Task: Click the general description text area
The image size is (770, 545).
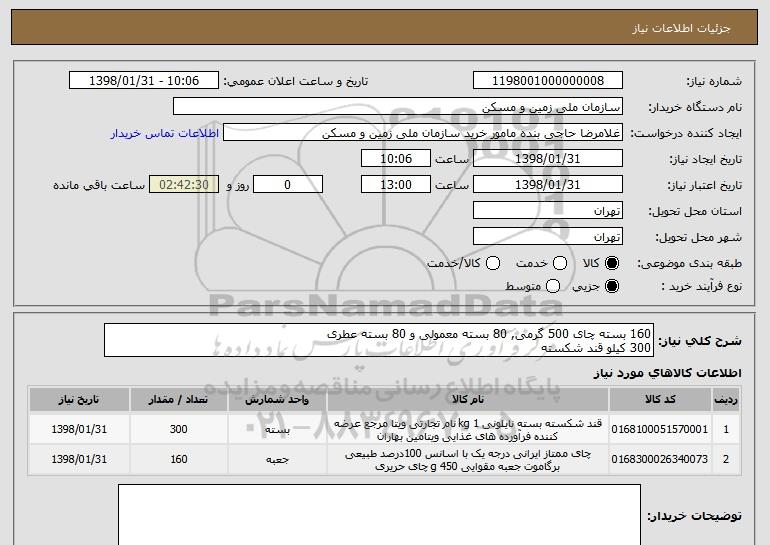Action: [x=379, y=340]
